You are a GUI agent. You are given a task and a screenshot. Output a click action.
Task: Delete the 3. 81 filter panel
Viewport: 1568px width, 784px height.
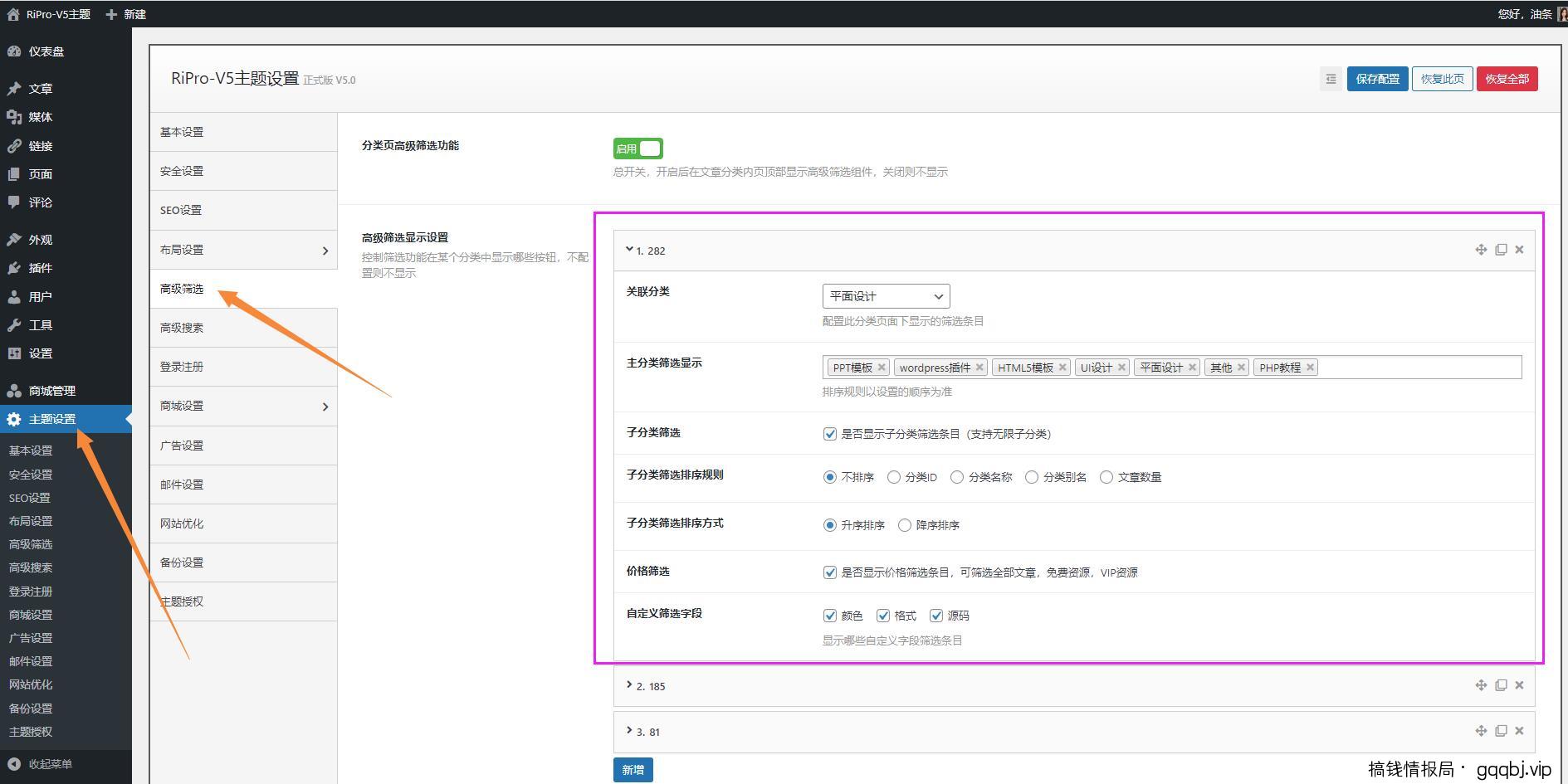coord(1520,731)
